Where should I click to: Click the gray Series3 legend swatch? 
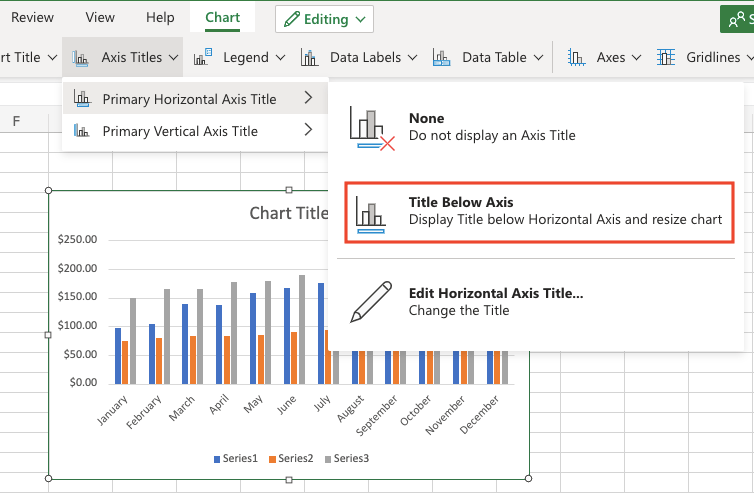point(328,459)
